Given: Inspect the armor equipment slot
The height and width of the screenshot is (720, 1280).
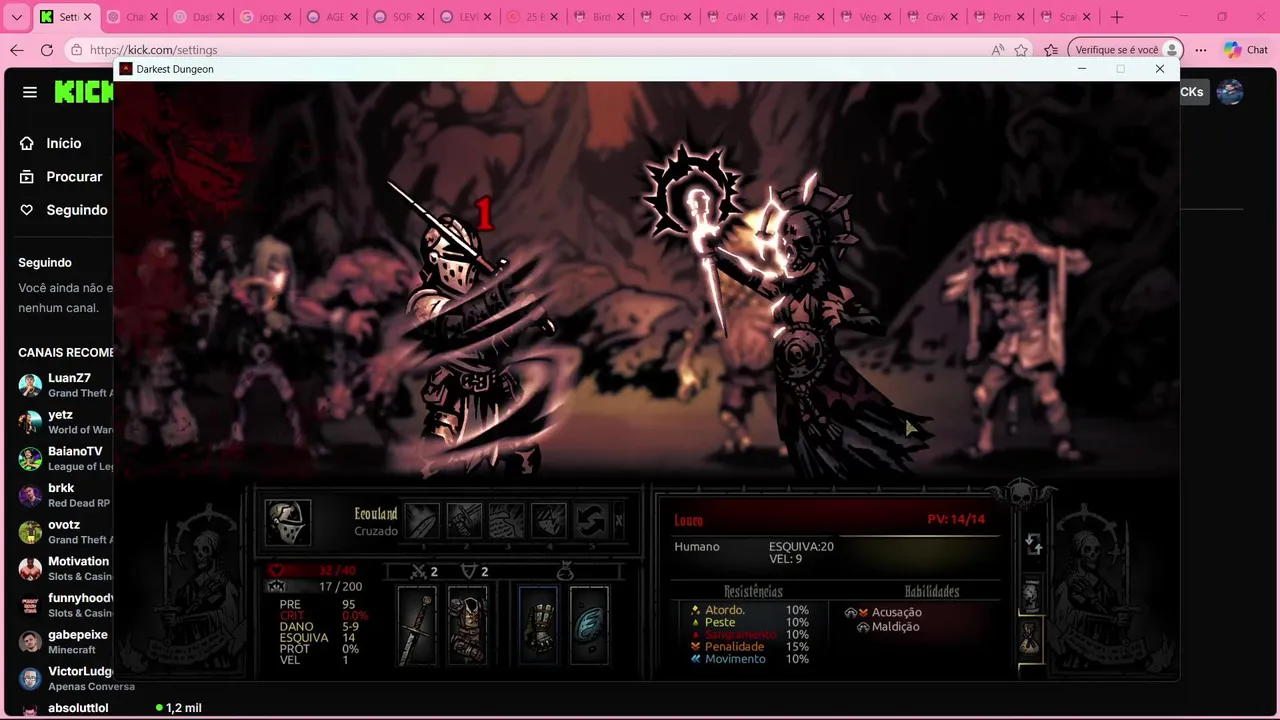Looking at the screenshot, I should pos(467,626).
